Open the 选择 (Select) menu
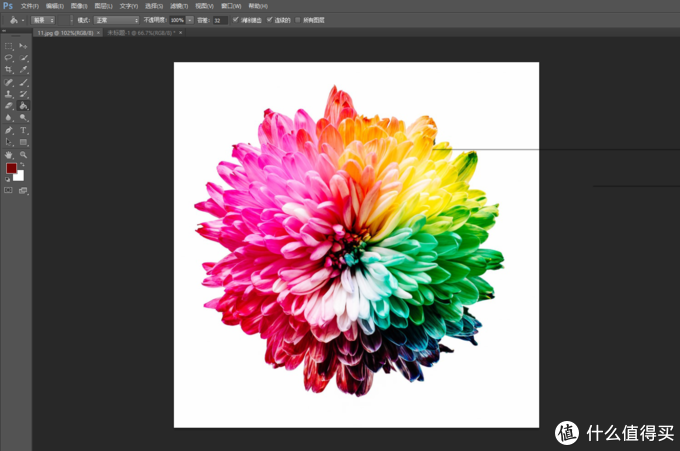Viewport: 680px width, 451px height. 154,6
